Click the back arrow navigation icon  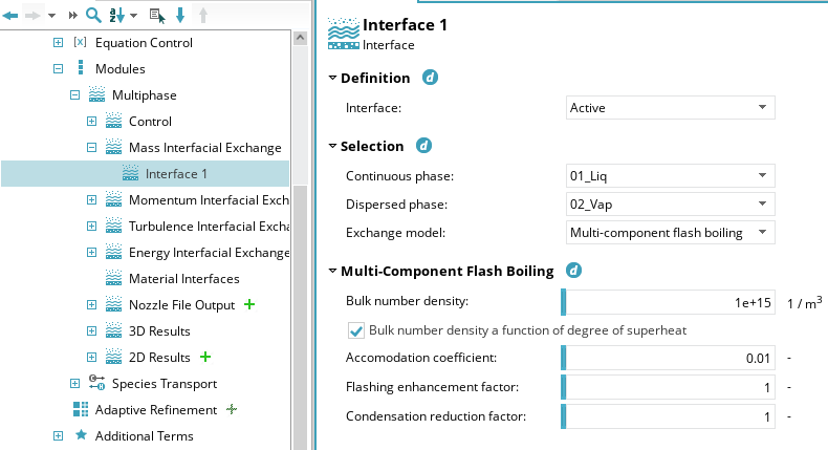[x=11, y=15]
